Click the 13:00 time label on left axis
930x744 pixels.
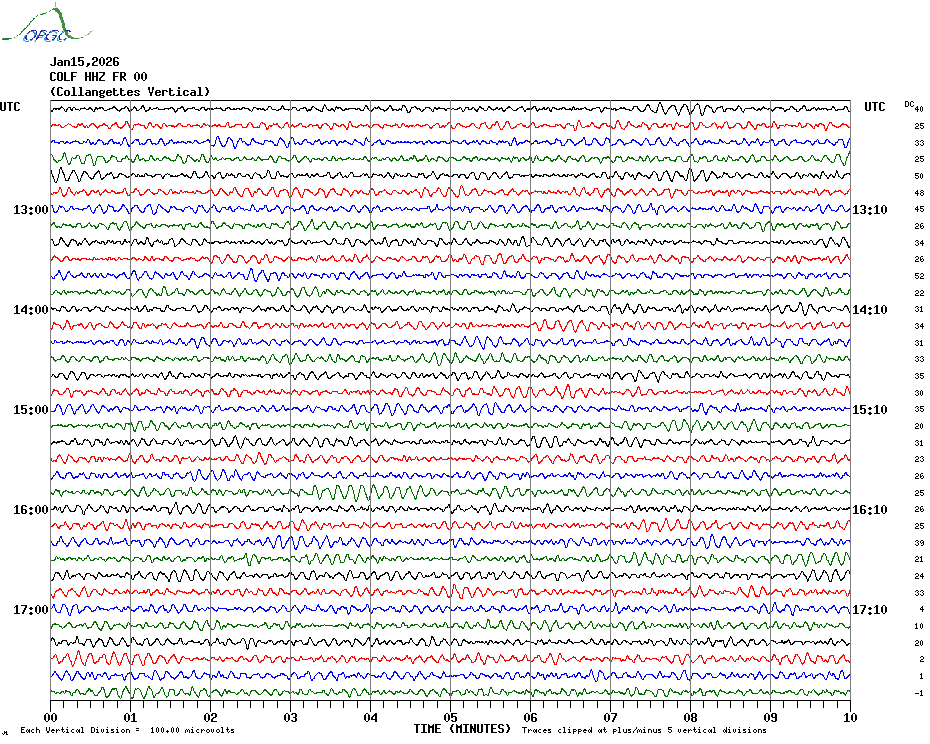pyautogui.click(x=30, y=210)
